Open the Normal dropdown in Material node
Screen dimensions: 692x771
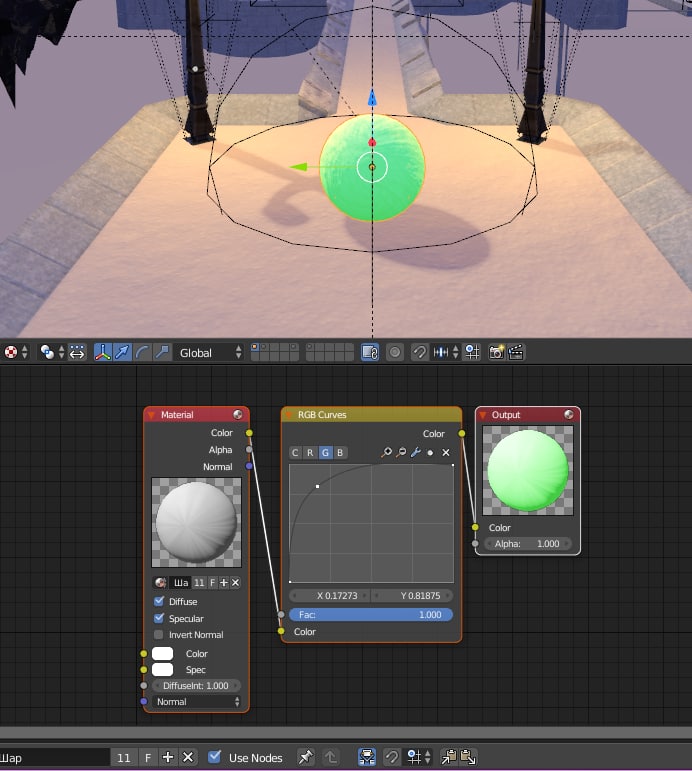click(196, 702)
